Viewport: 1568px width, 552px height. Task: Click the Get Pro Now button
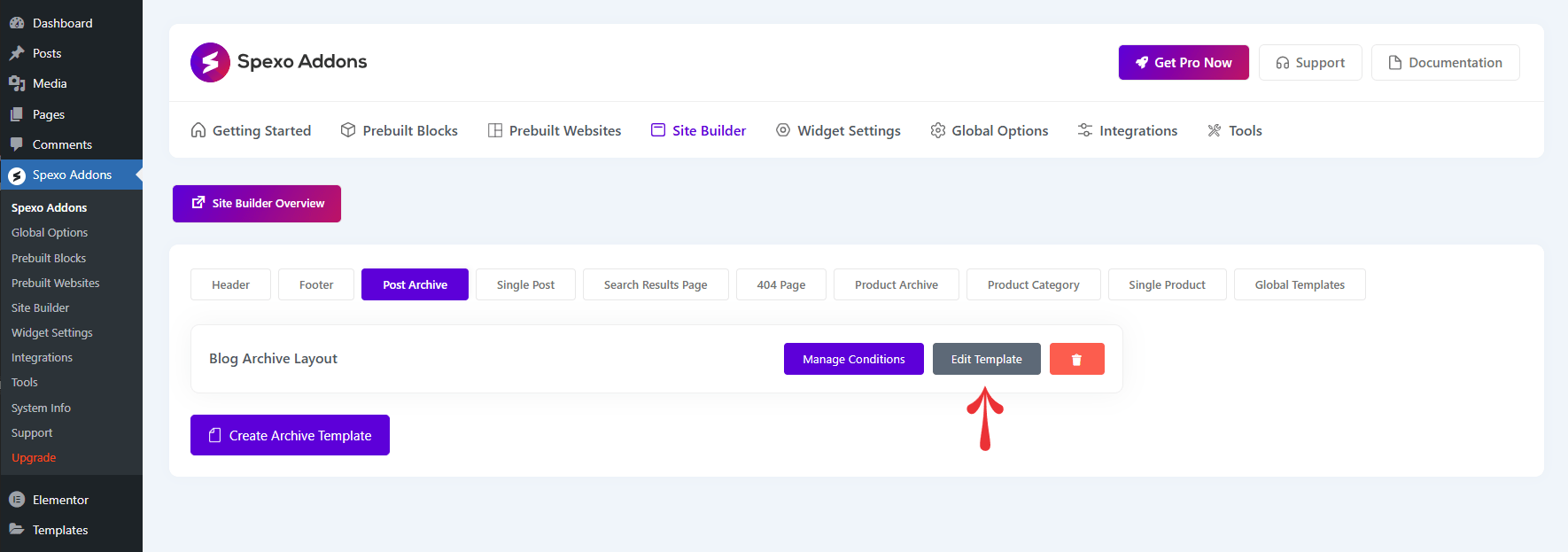click(1184, 62)
